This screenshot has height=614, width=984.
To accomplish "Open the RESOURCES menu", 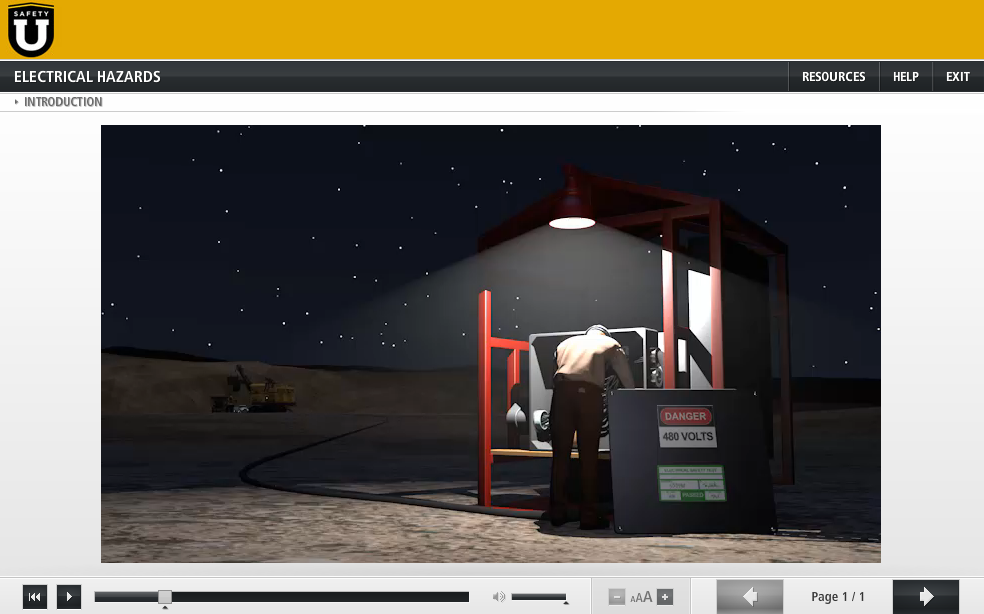I will [833, 77].
